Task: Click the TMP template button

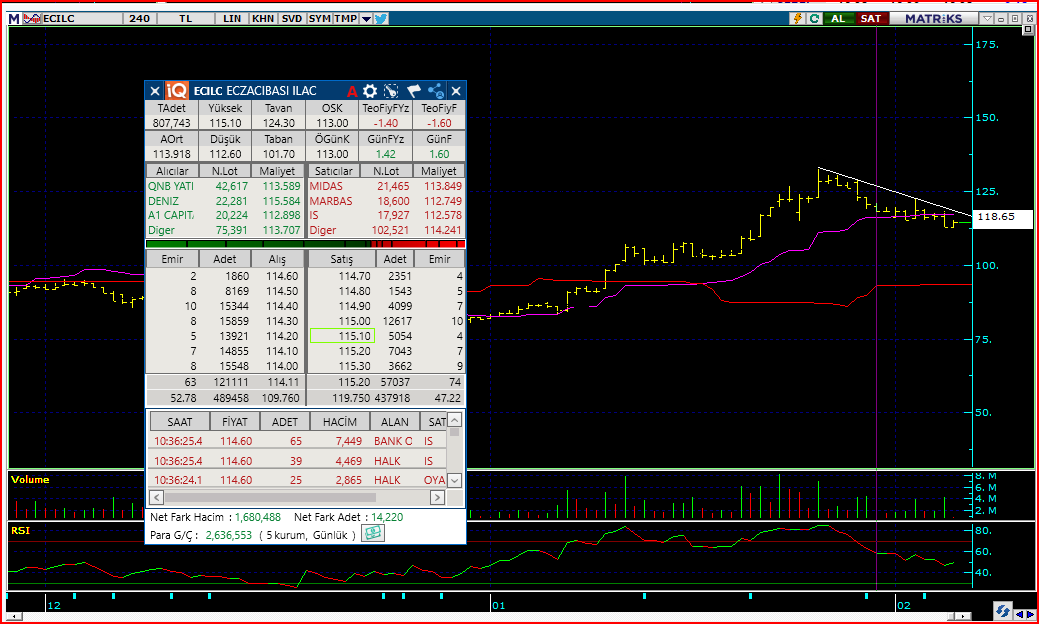Action: coord(345,19)
